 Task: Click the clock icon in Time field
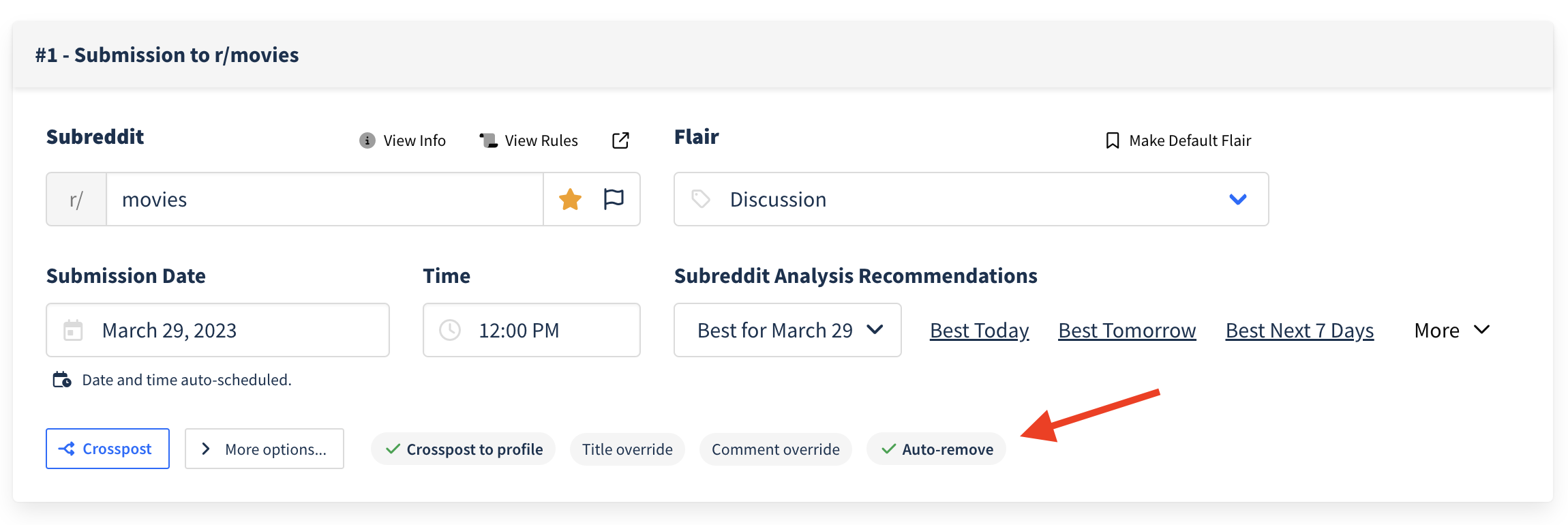tap(450, 330)
